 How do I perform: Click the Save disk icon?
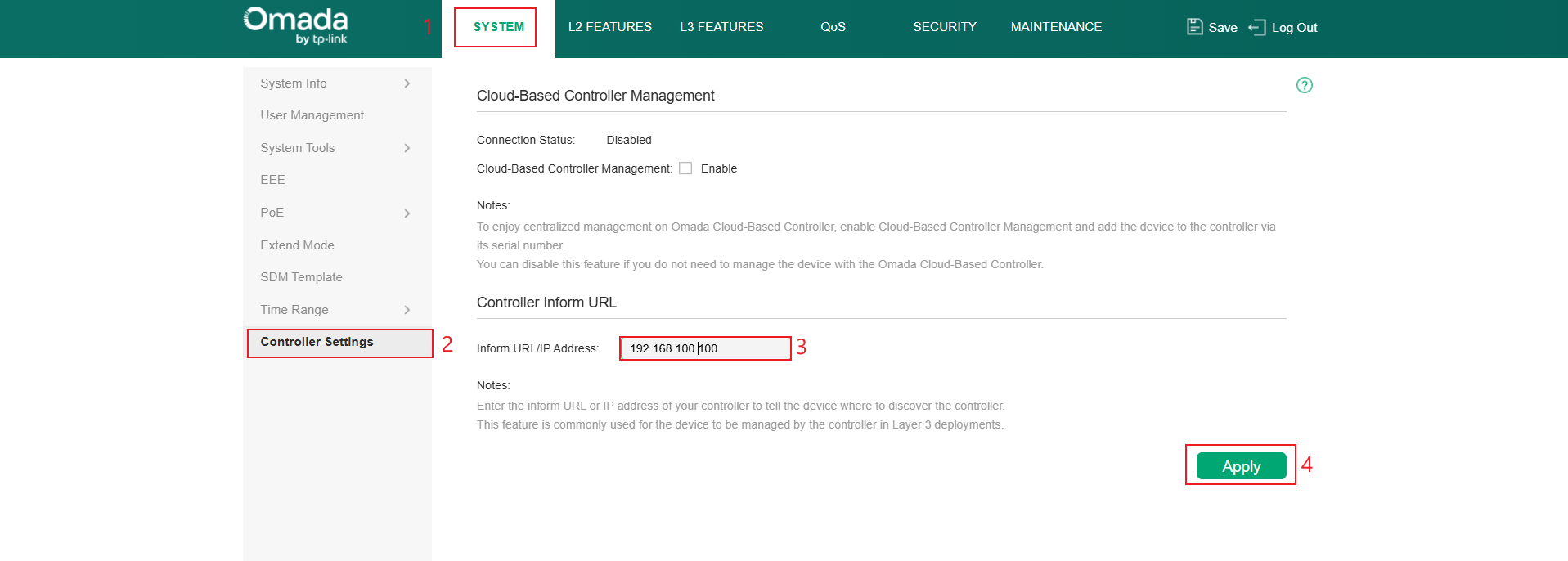(1194, 27)
